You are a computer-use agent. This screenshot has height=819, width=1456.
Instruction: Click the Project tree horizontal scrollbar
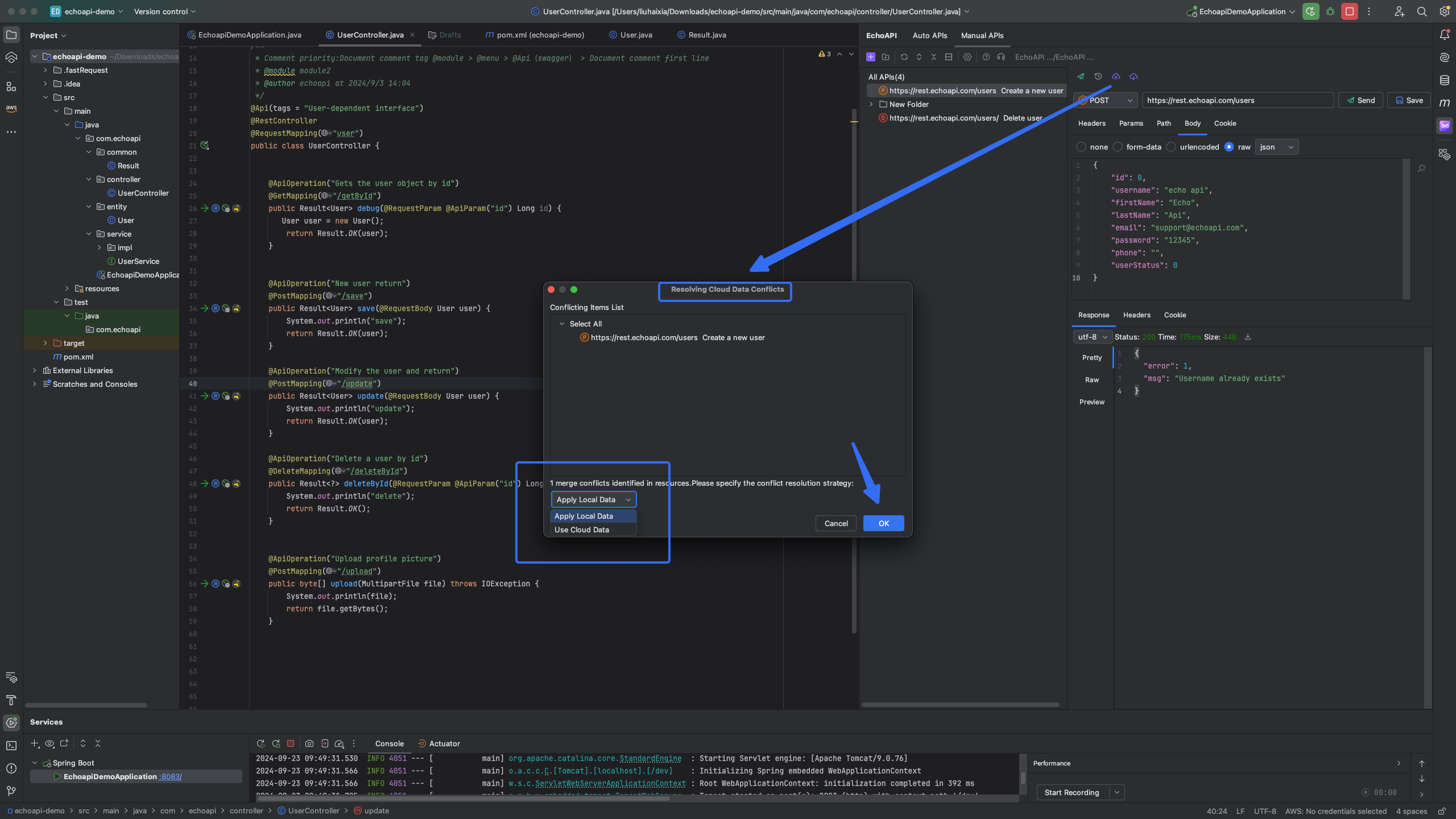point(86,705)
